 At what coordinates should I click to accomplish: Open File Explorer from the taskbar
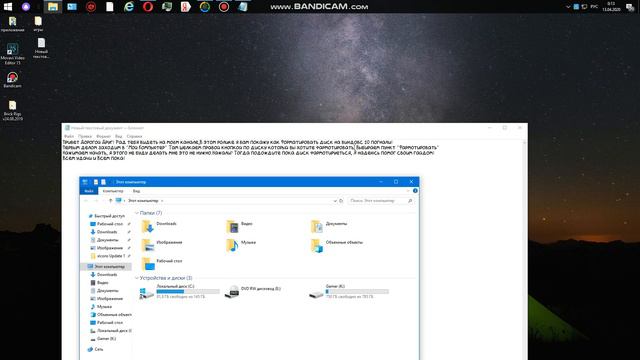pos(53,7)
